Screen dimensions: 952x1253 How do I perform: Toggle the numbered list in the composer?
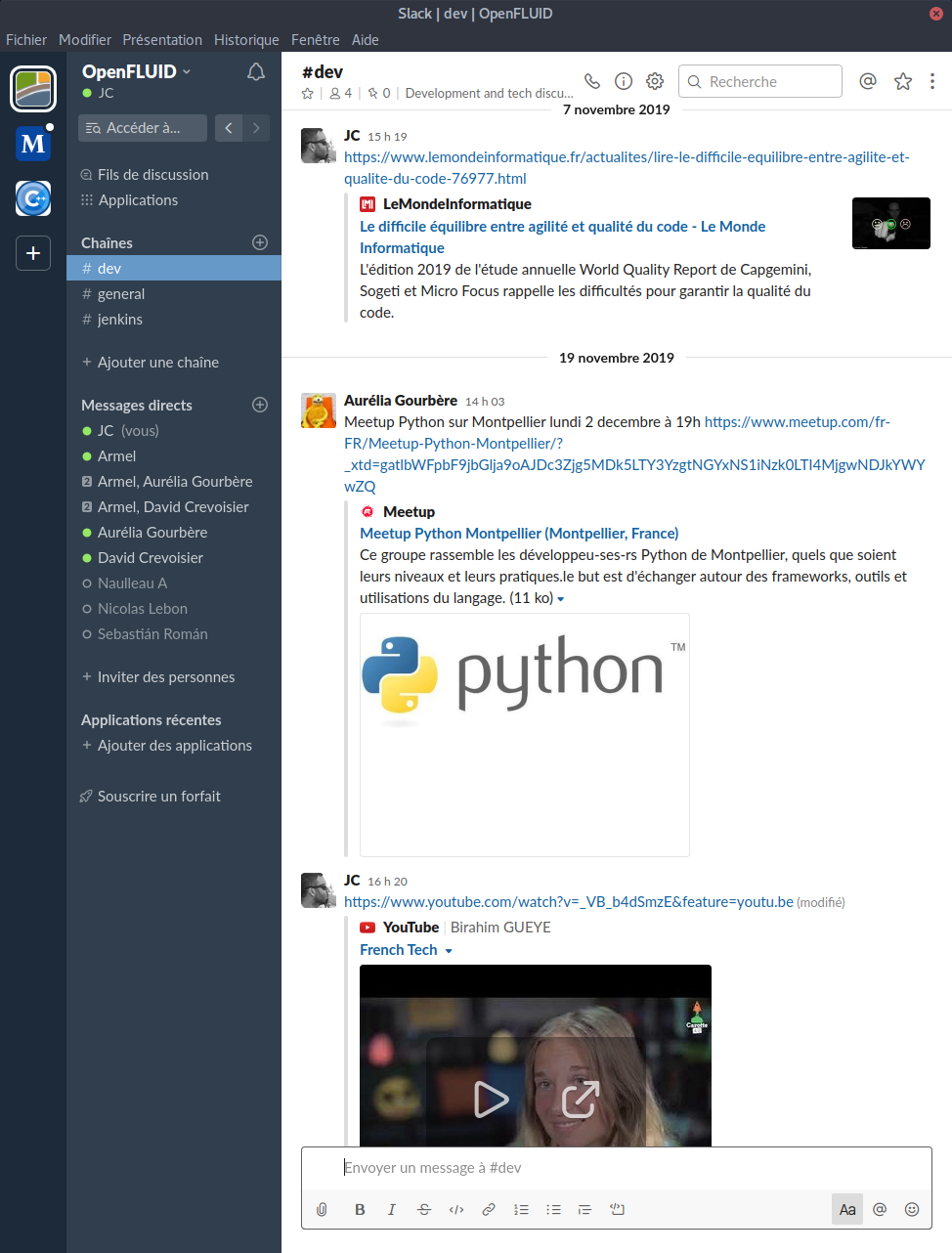point(521,1209)
